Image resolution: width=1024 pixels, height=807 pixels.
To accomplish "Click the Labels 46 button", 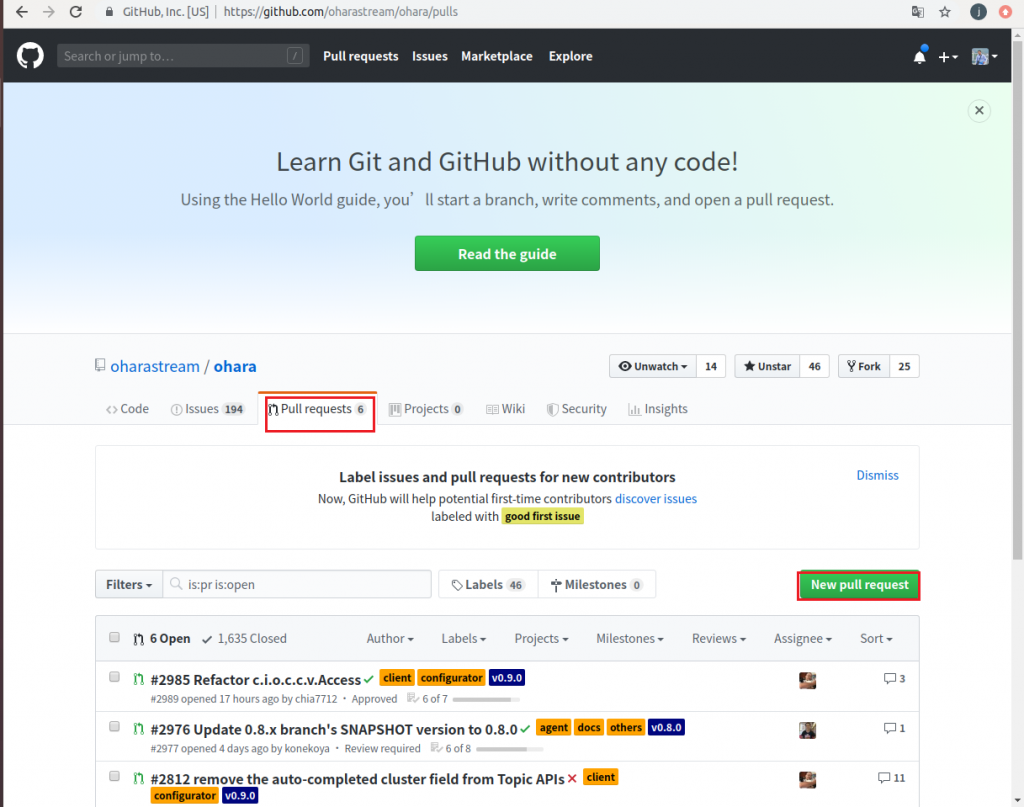I will tap(488, 584).
